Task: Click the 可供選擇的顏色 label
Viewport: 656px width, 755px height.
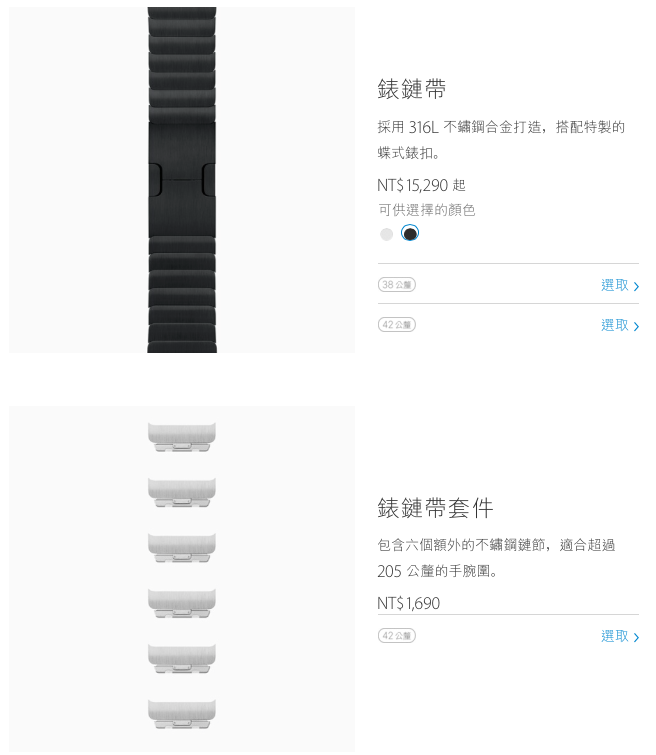Action: pyautogui.click(x=427, y=210)
